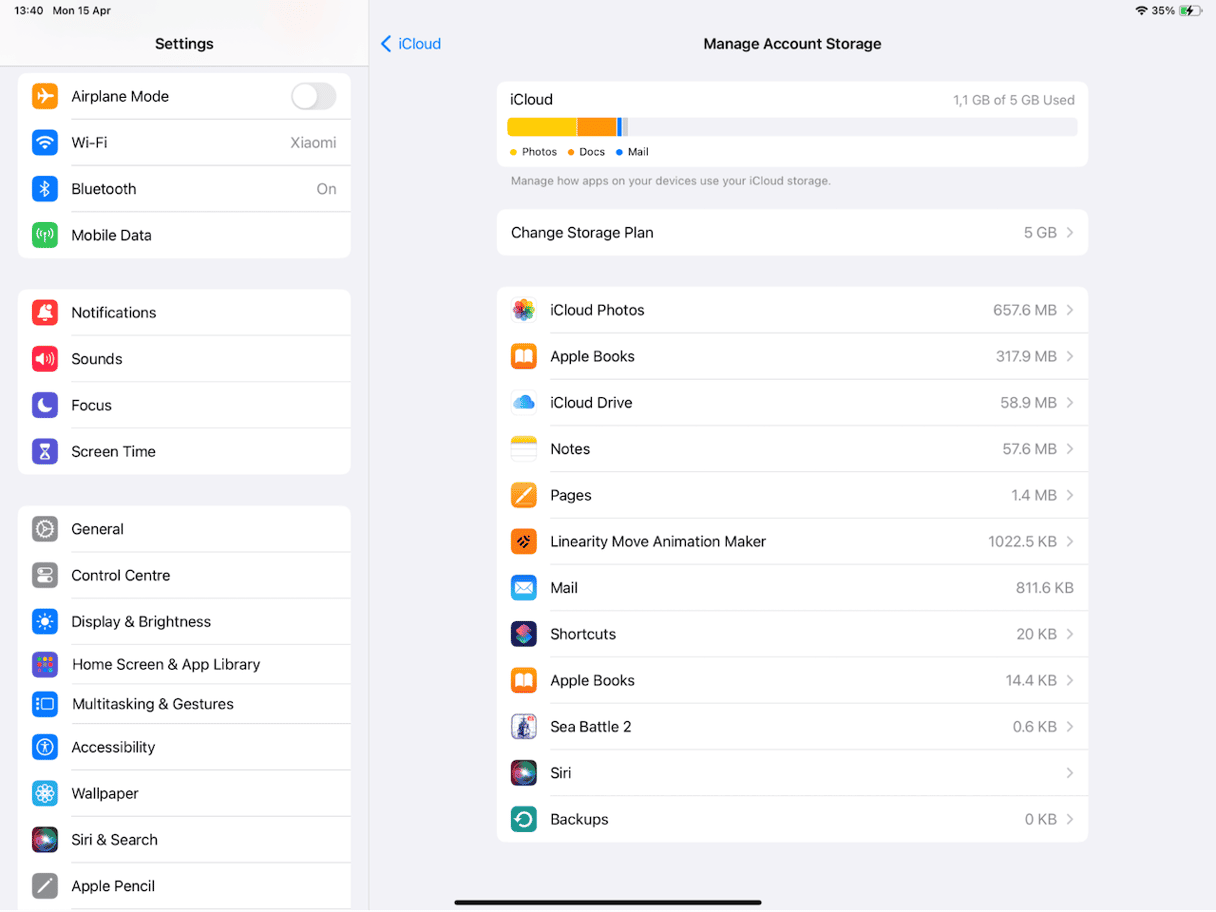Open chevron on iCloud Photos row
Viewport: 1216px width, 912px height.
click(x=1070, y=310)
